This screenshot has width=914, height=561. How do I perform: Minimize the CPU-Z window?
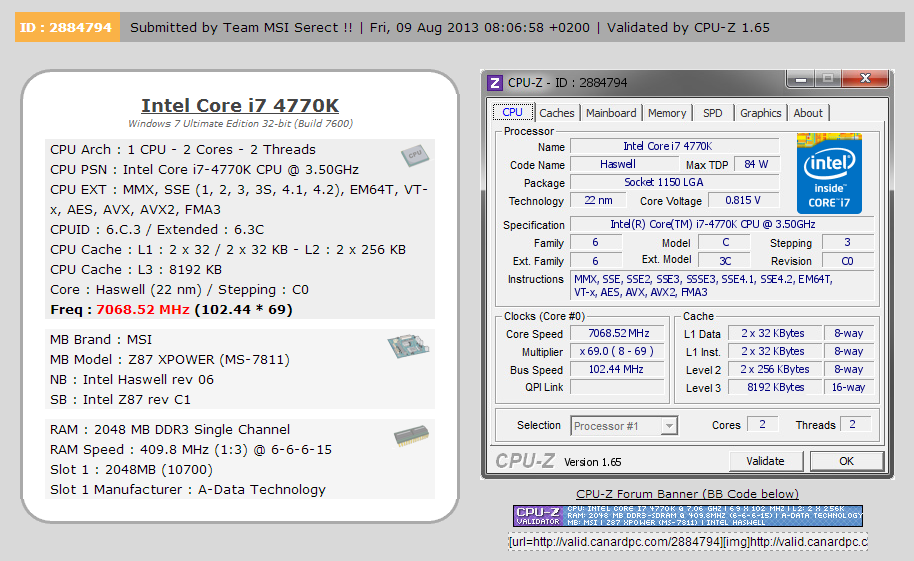[800, 79]
